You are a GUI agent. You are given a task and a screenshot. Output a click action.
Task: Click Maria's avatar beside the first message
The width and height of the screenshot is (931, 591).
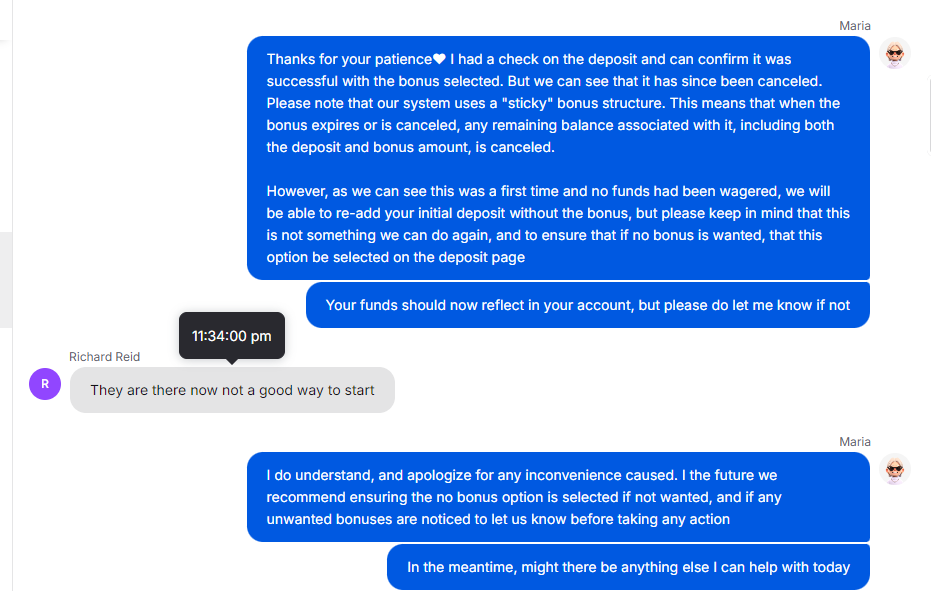(x=895, y=53)
